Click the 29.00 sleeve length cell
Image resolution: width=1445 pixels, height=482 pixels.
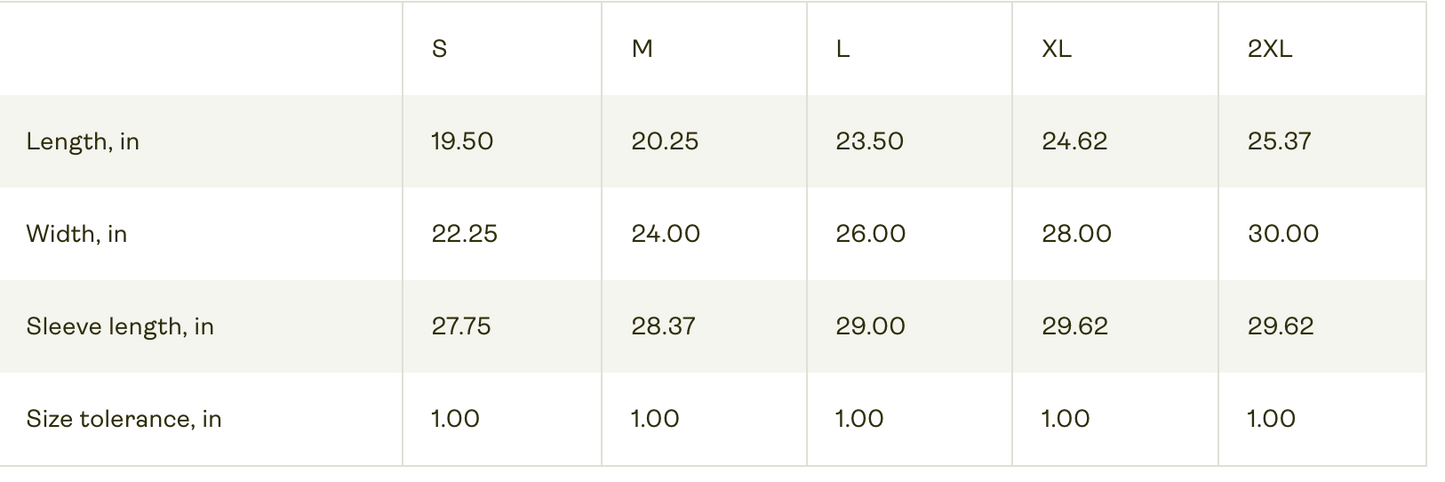pos(871,327)
